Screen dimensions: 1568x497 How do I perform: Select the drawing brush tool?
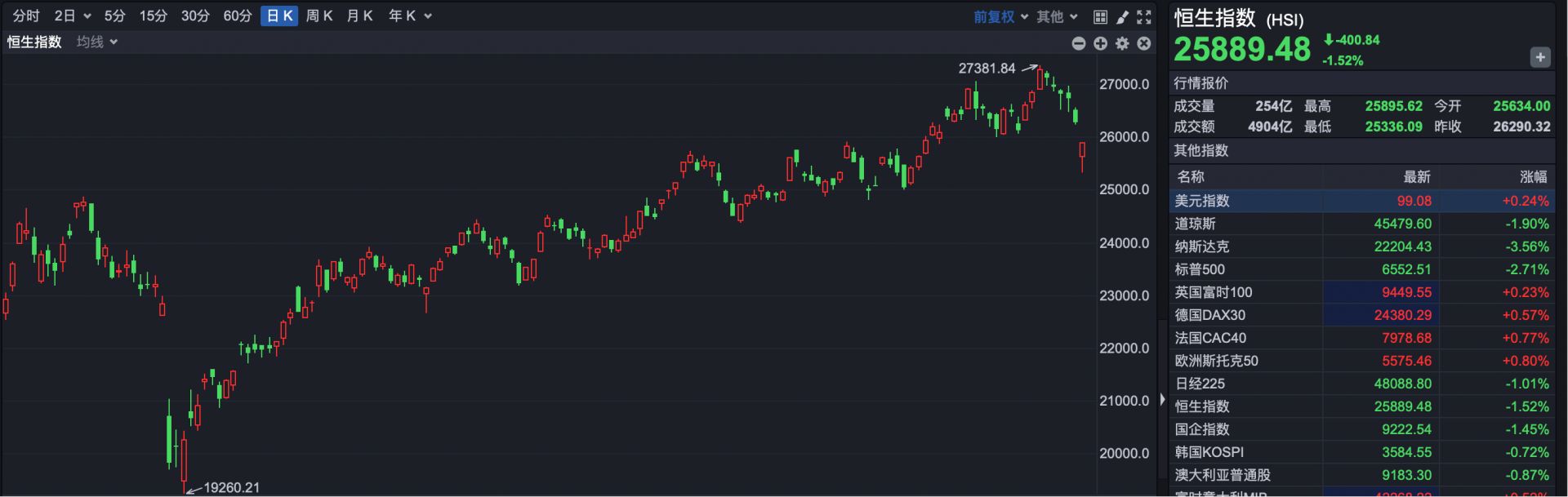tap(1122, 16)
